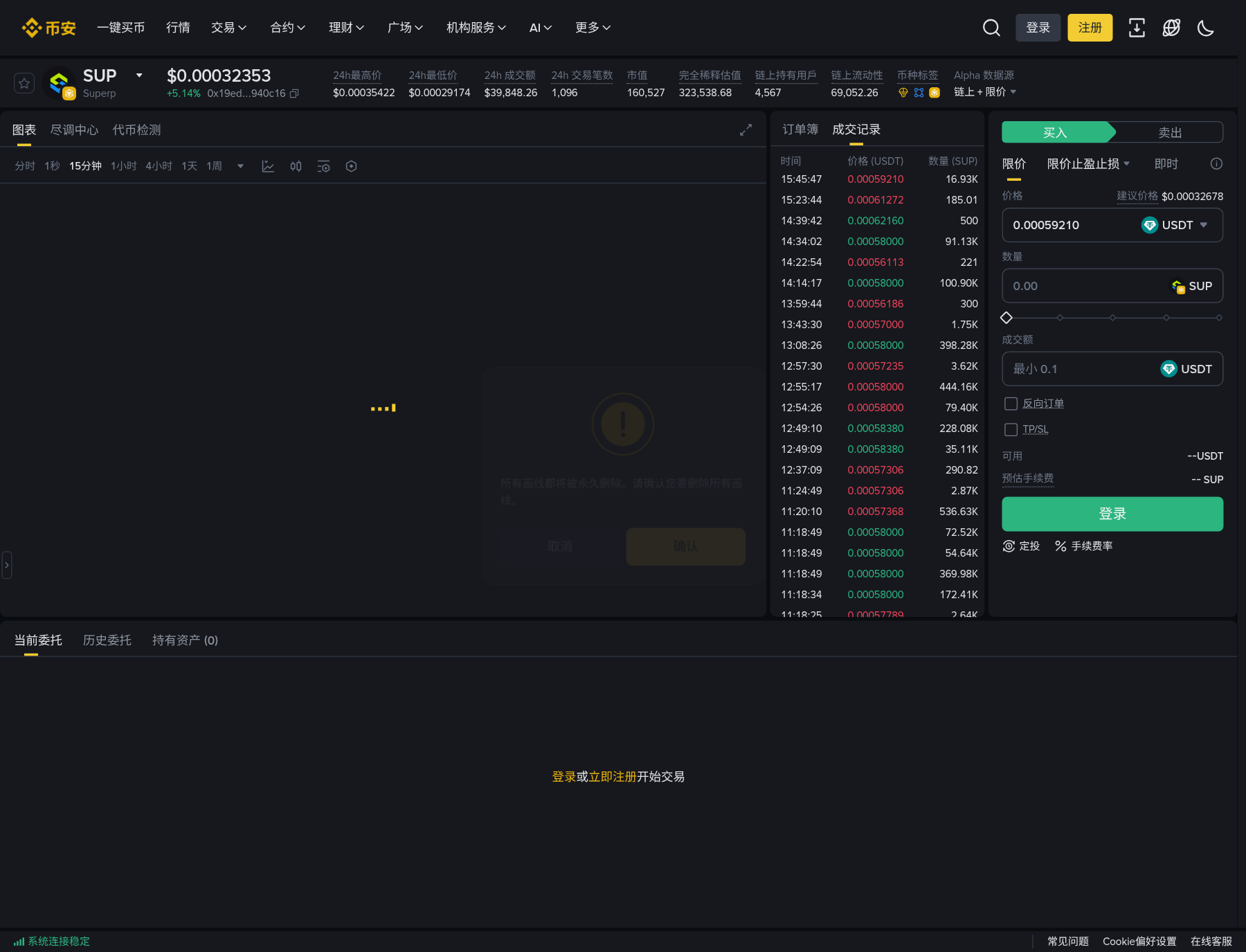Open the 链上 + 限价 data source dropdown
The height and width of the screenshot is (952, 1246).
[x=985, y=92]
